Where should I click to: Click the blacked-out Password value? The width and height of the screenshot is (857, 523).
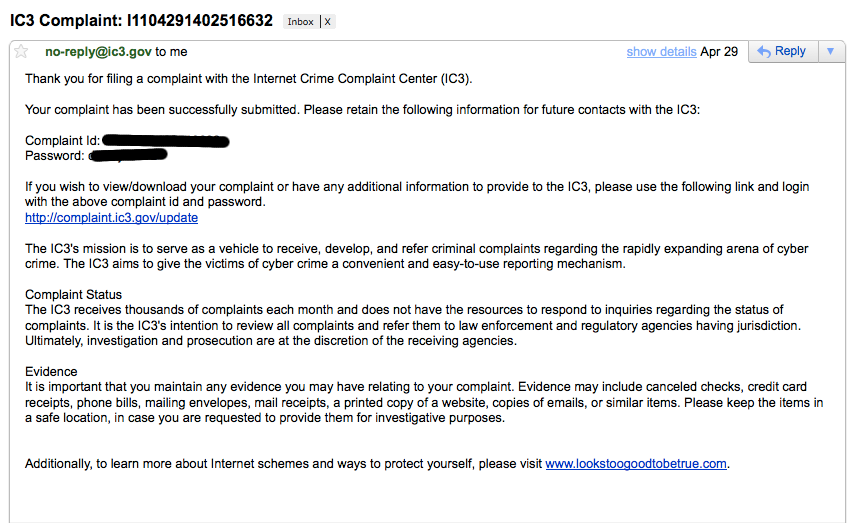(x=128, y=156)
